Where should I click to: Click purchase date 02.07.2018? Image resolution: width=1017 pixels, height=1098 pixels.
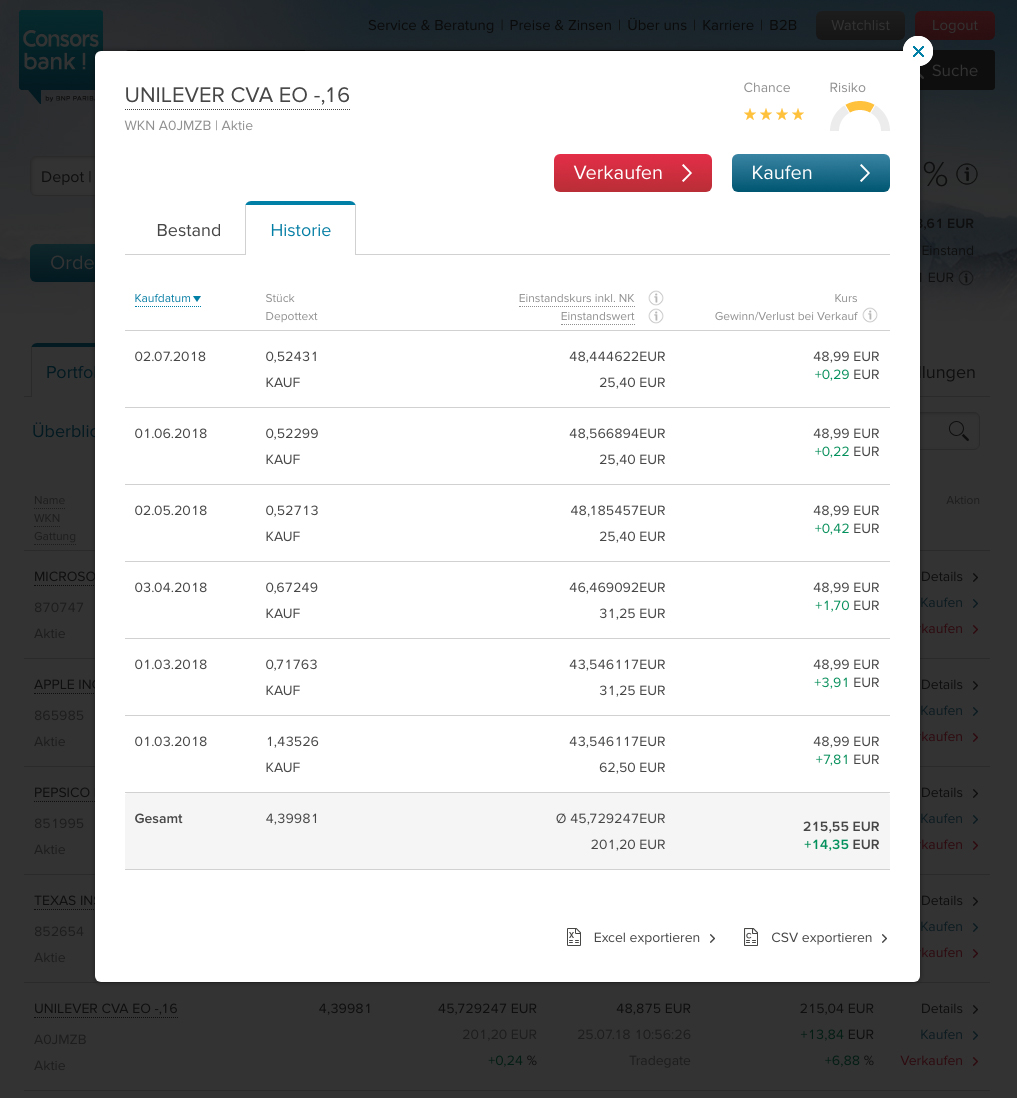pos(170,356)
